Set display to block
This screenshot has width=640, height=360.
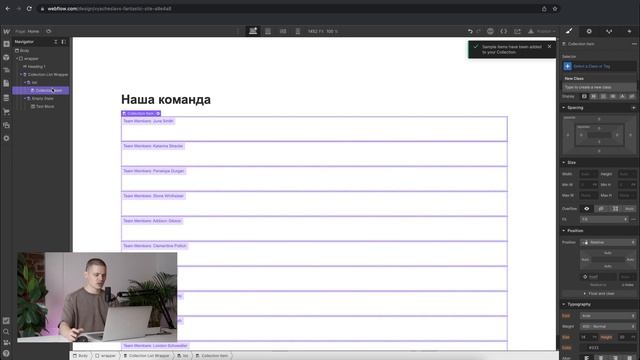[x=584, y=96]
